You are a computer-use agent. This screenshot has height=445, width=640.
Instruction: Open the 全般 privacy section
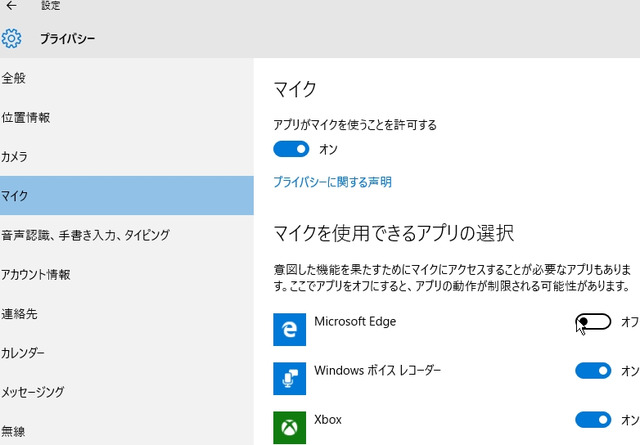(127, 78)
